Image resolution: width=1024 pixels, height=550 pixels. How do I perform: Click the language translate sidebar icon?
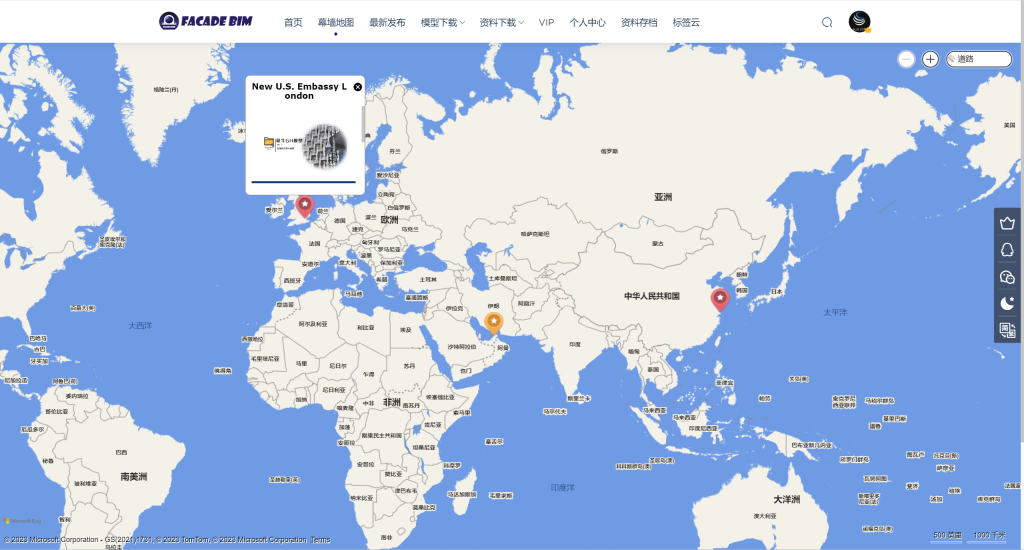point(1007,331)
